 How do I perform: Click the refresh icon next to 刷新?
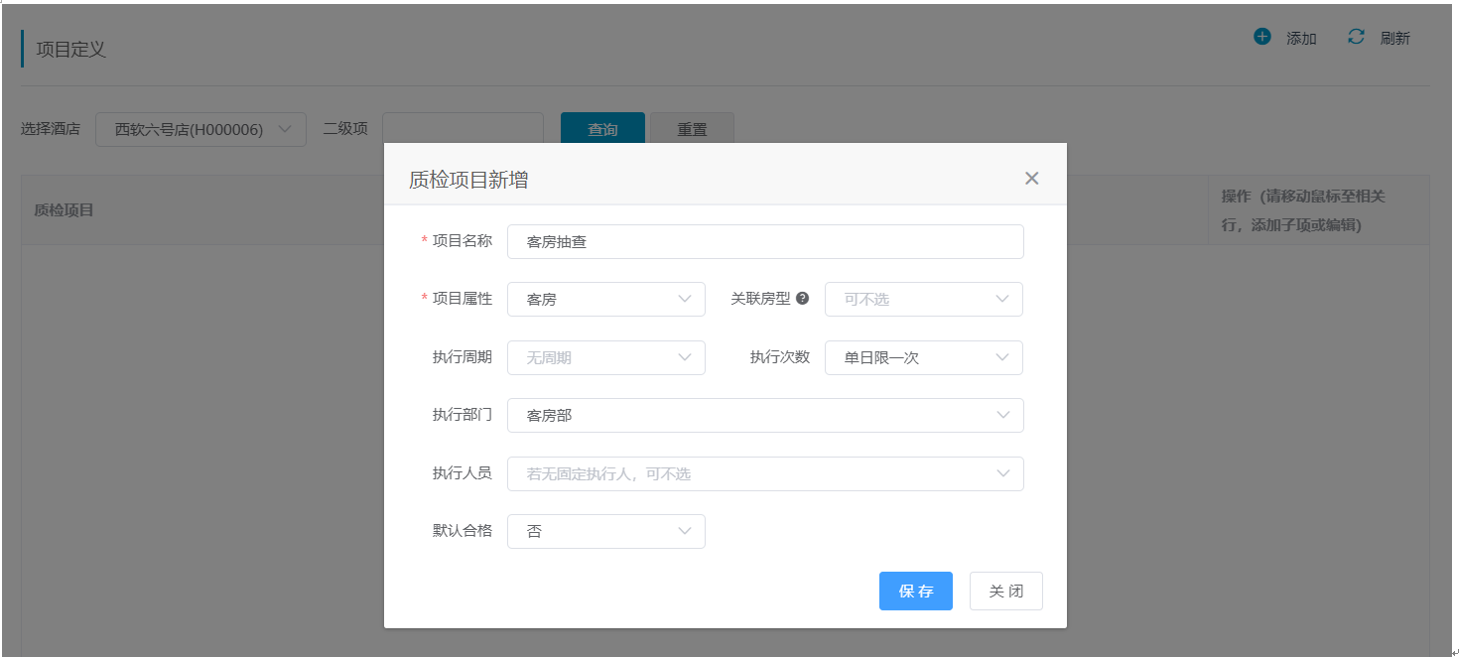point(1356,37)
